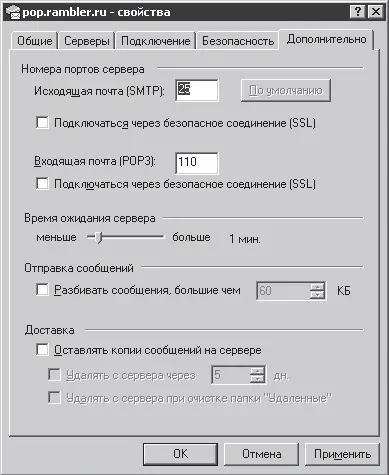Viewport: 389px width, 475px height.
Task: Increase message split size with up arrow
Action: (x=317, y=287)
